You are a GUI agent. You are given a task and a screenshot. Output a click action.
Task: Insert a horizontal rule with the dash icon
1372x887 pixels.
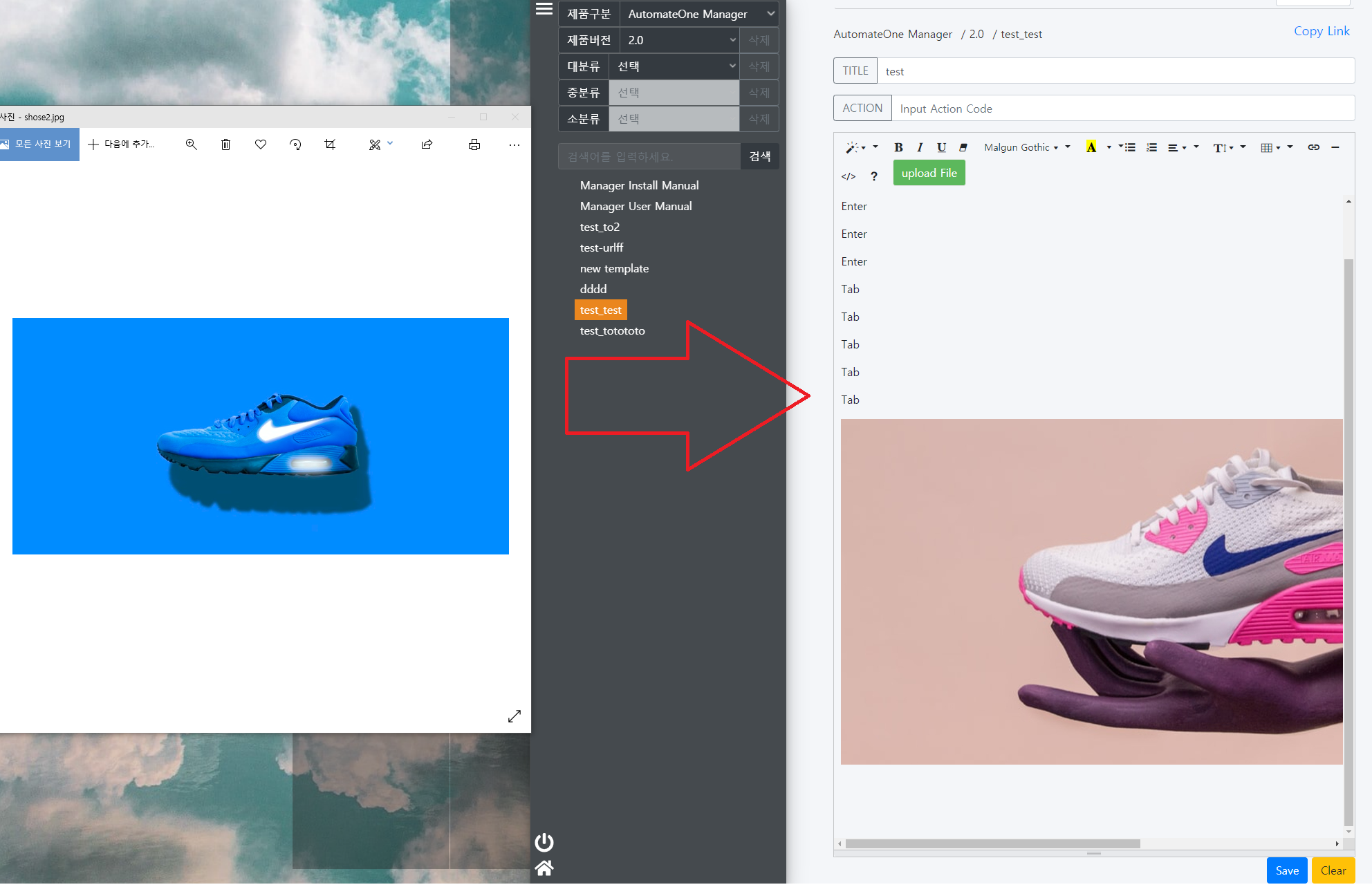[1335, 147]
